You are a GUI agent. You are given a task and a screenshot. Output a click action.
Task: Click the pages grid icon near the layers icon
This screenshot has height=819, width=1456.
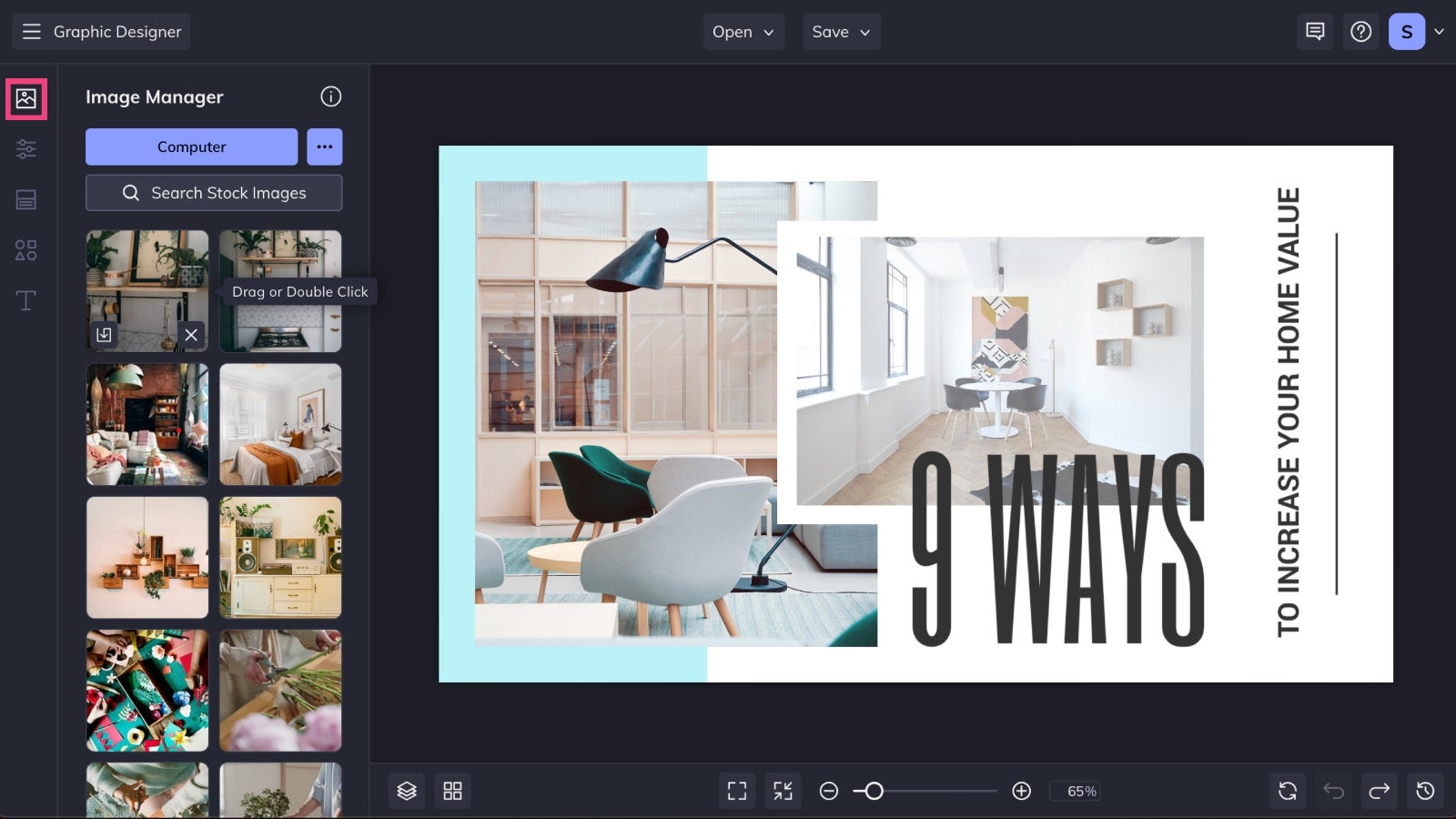453,791
